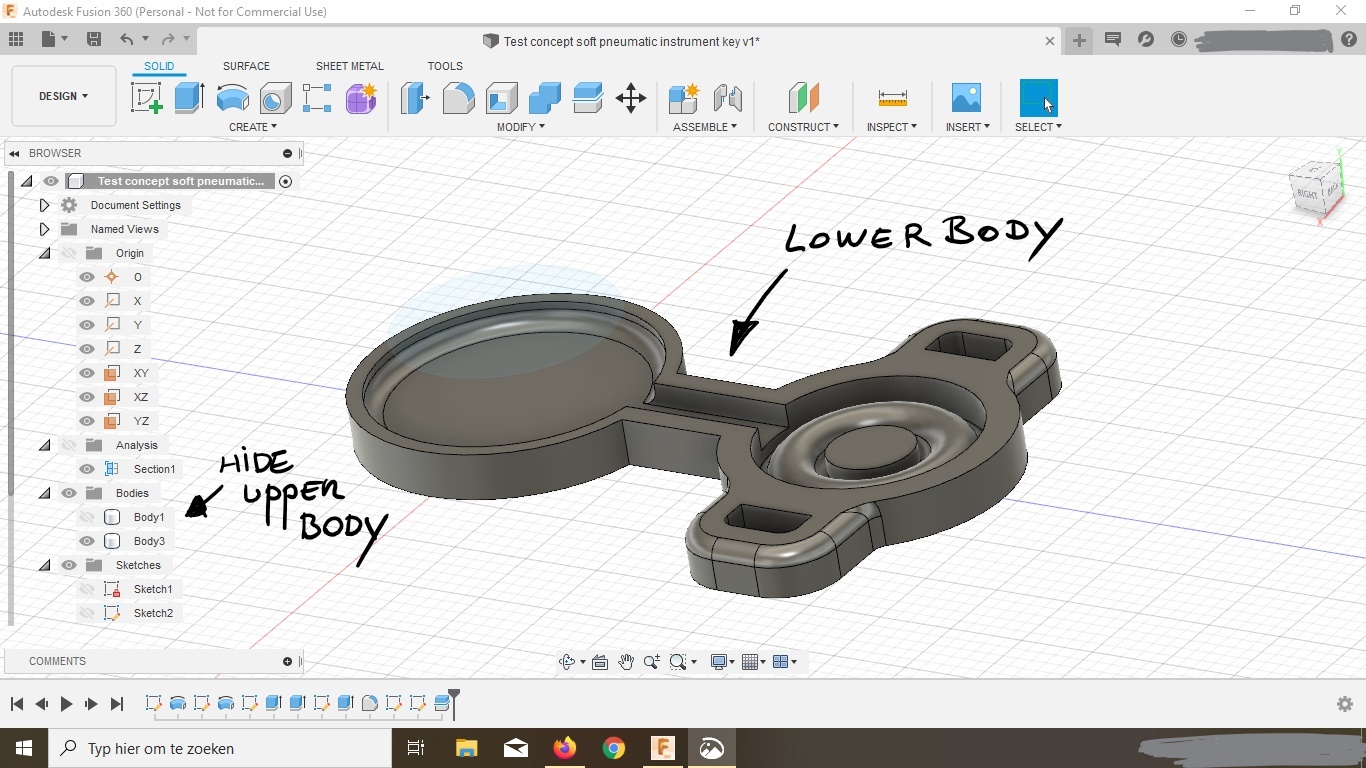
Task: Open the New Joint tool
Action: pos(684,98)
